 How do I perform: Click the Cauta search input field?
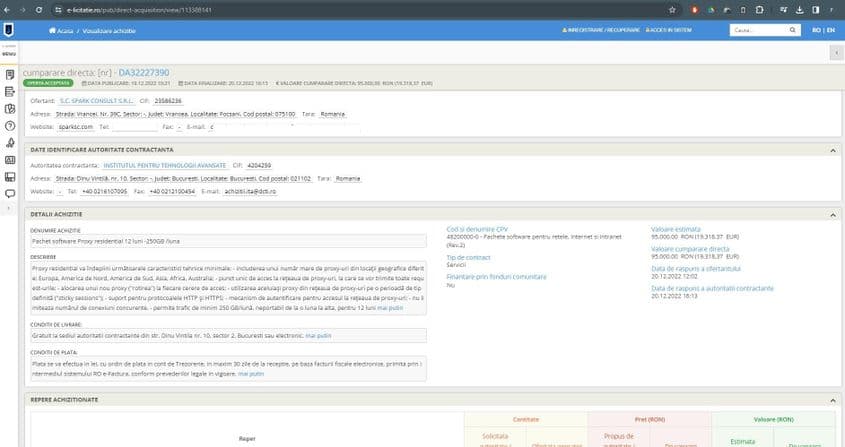[x=760, y=31]
